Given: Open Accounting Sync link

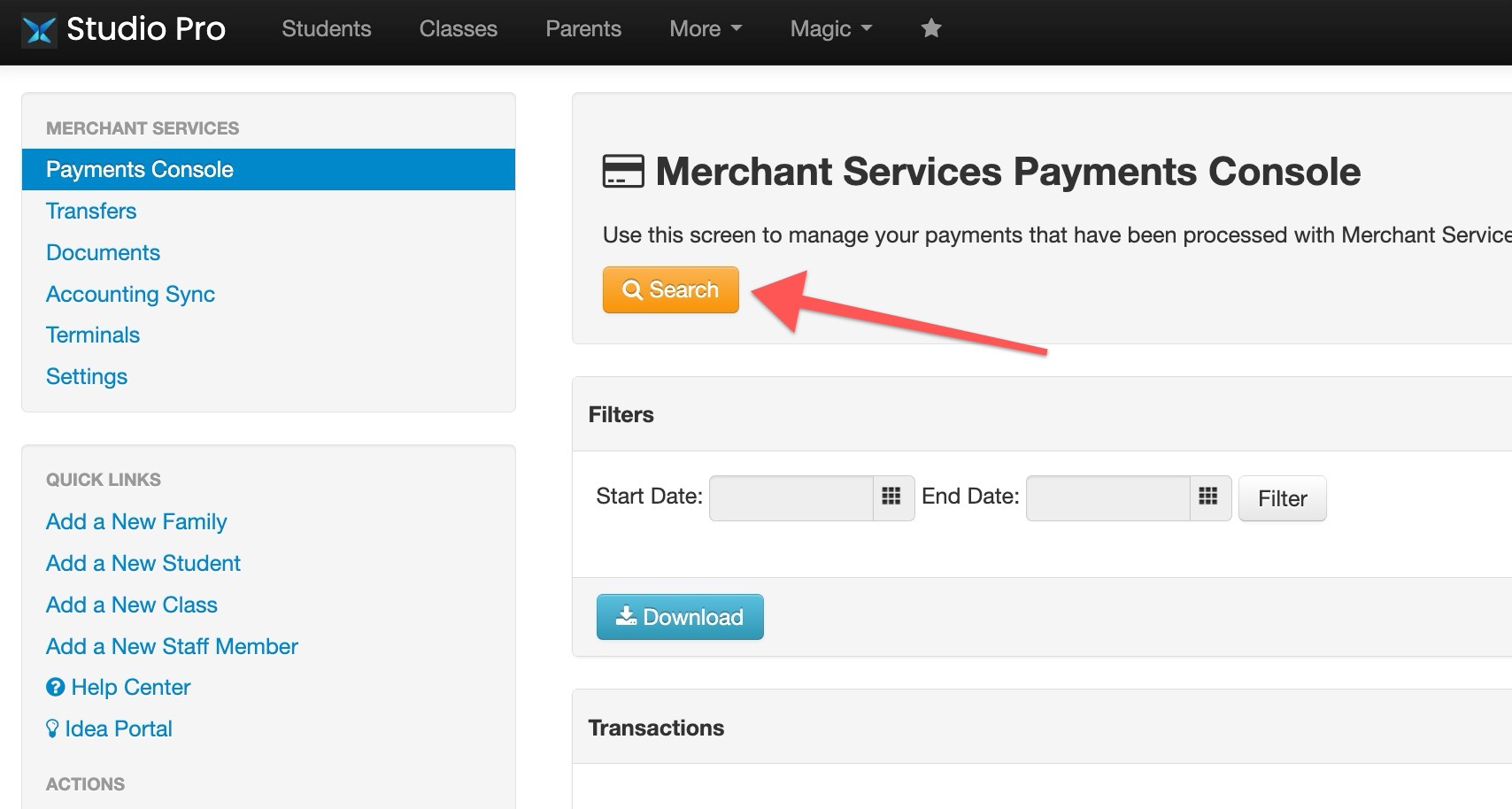Looking at the screenshot, I should pyautogui.click(x=130, y=294).
